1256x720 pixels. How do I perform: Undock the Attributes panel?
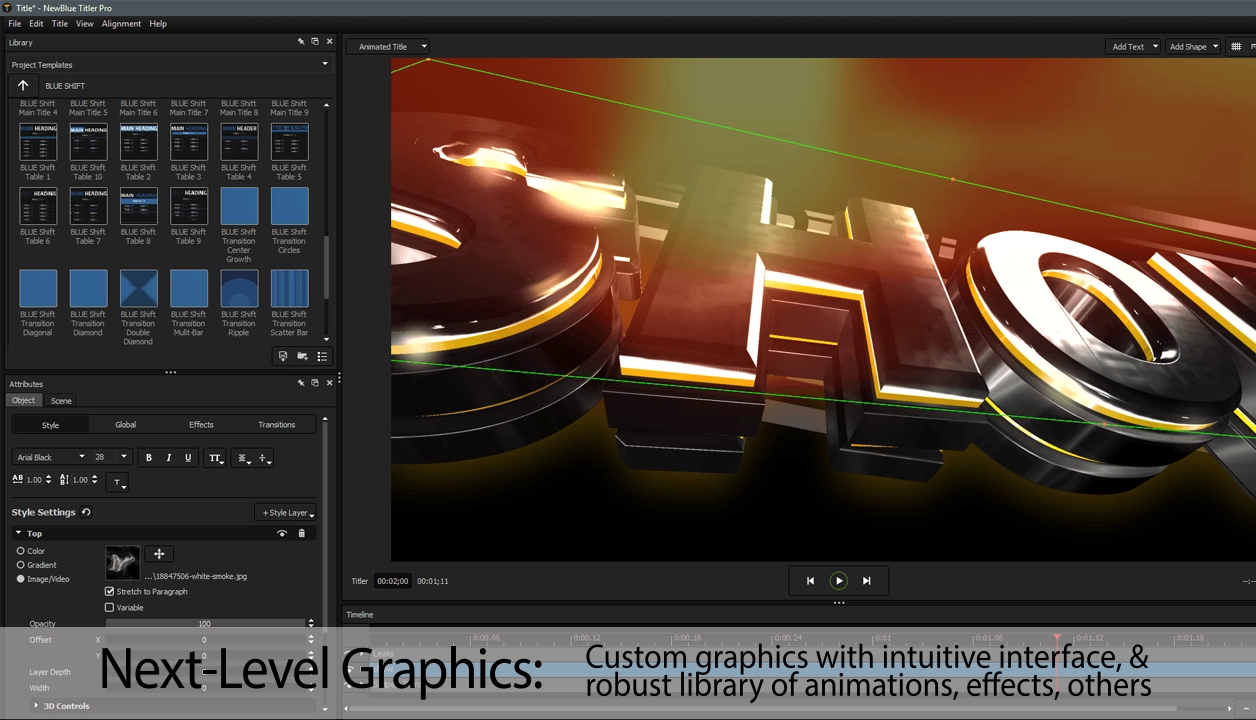[315, 383]
